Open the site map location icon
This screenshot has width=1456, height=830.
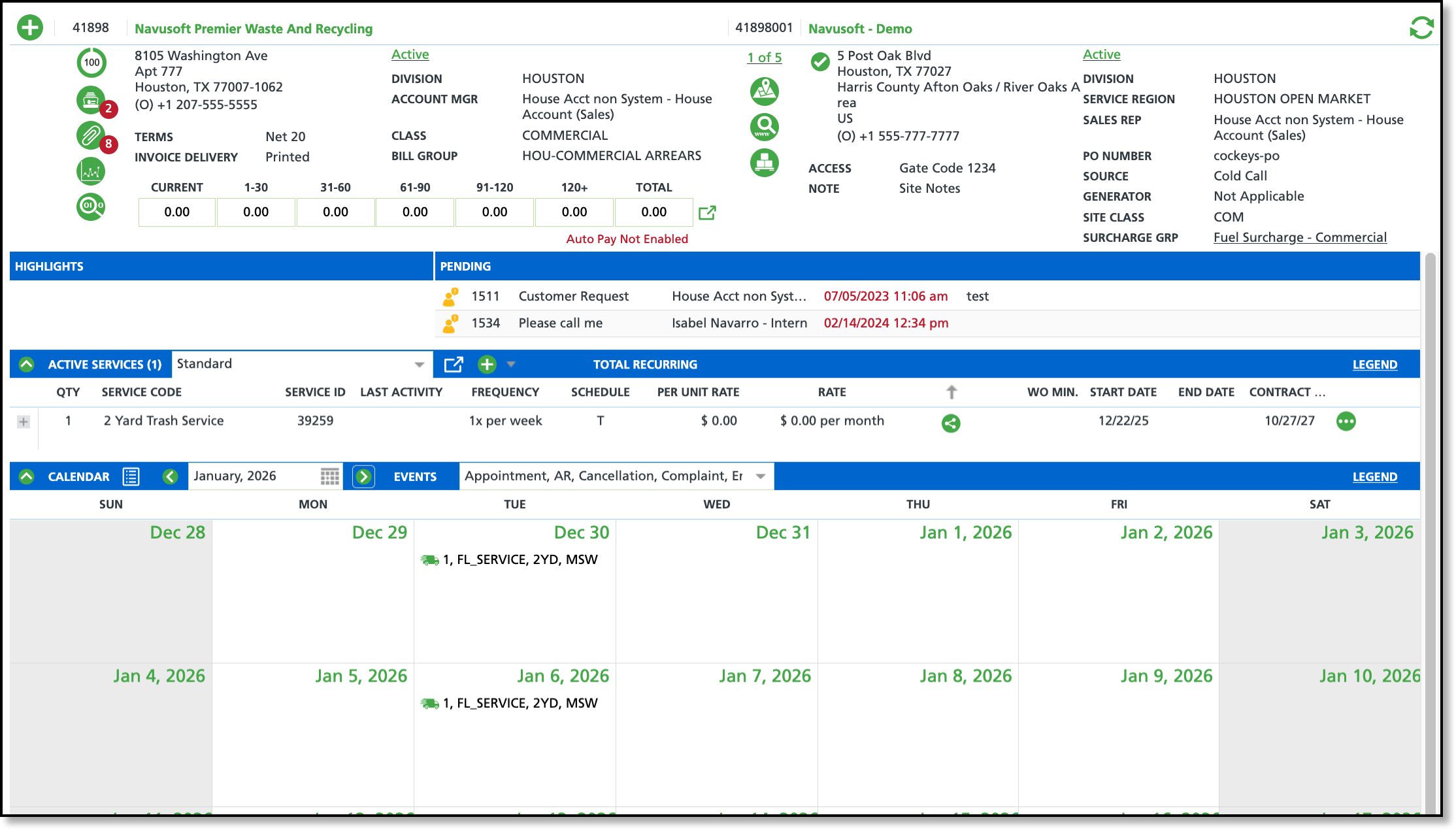(x=764, y=91)
